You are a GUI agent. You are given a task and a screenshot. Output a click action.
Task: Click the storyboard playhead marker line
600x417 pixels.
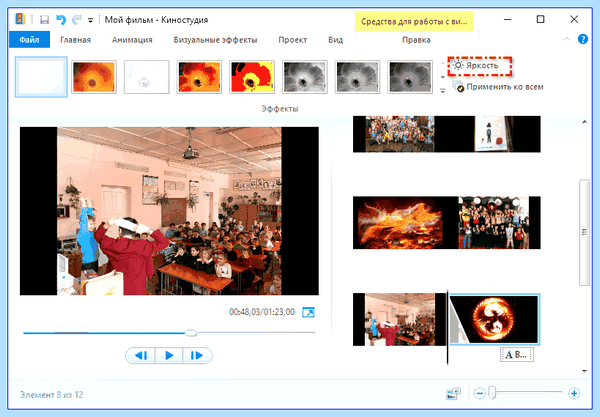447,327
